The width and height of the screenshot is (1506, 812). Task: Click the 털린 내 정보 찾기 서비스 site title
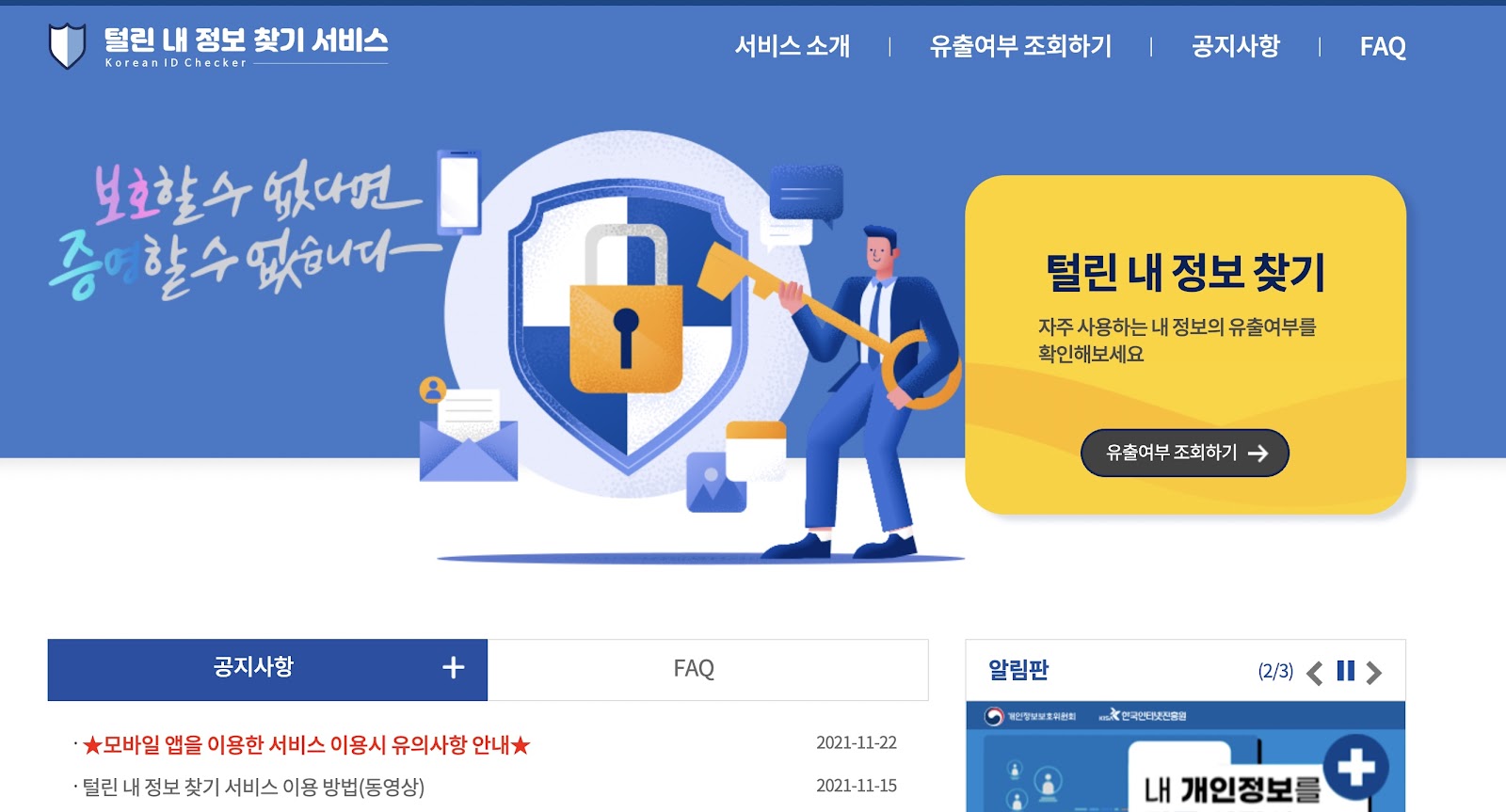click(246, 40)
